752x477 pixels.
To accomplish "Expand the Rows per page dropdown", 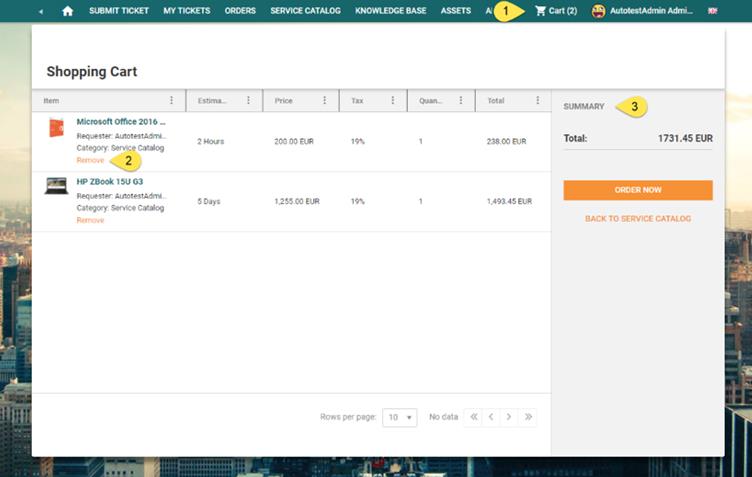I will point(399,417).
